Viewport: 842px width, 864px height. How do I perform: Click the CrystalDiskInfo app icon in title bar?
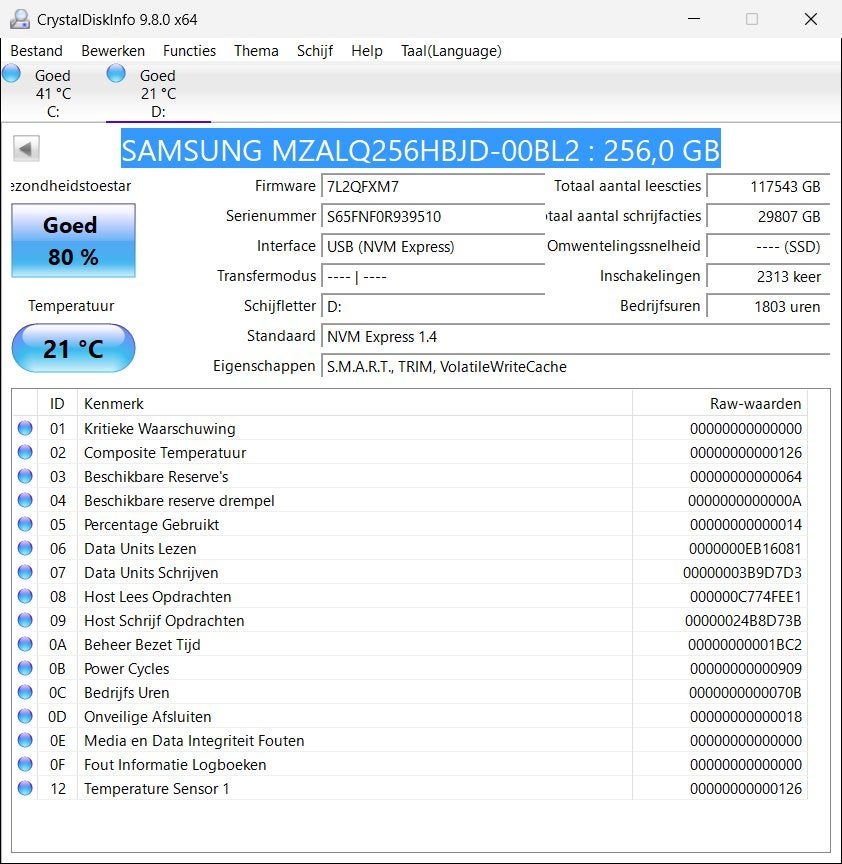[20, 19]
